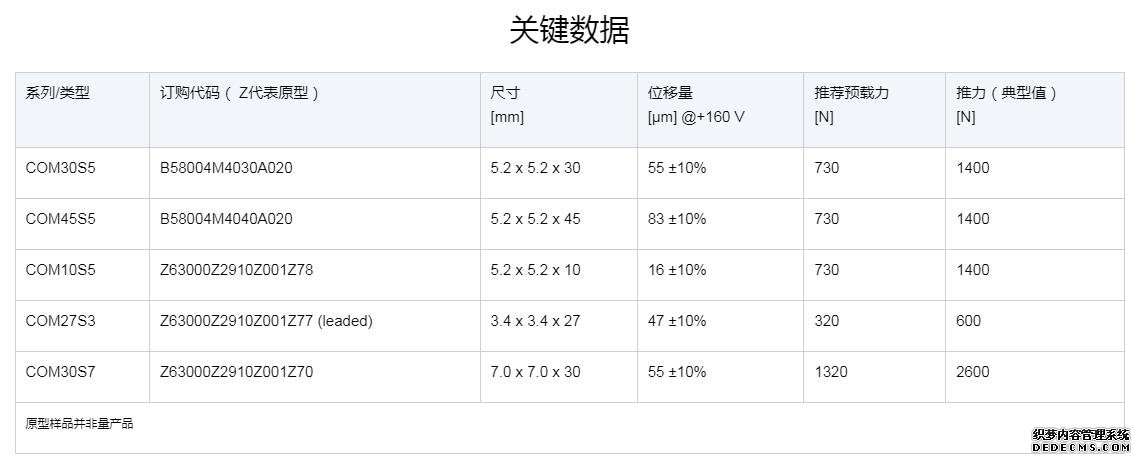Select the 位移量 column header
This screenshot has height=462, width=1141.
coord(696,105)
